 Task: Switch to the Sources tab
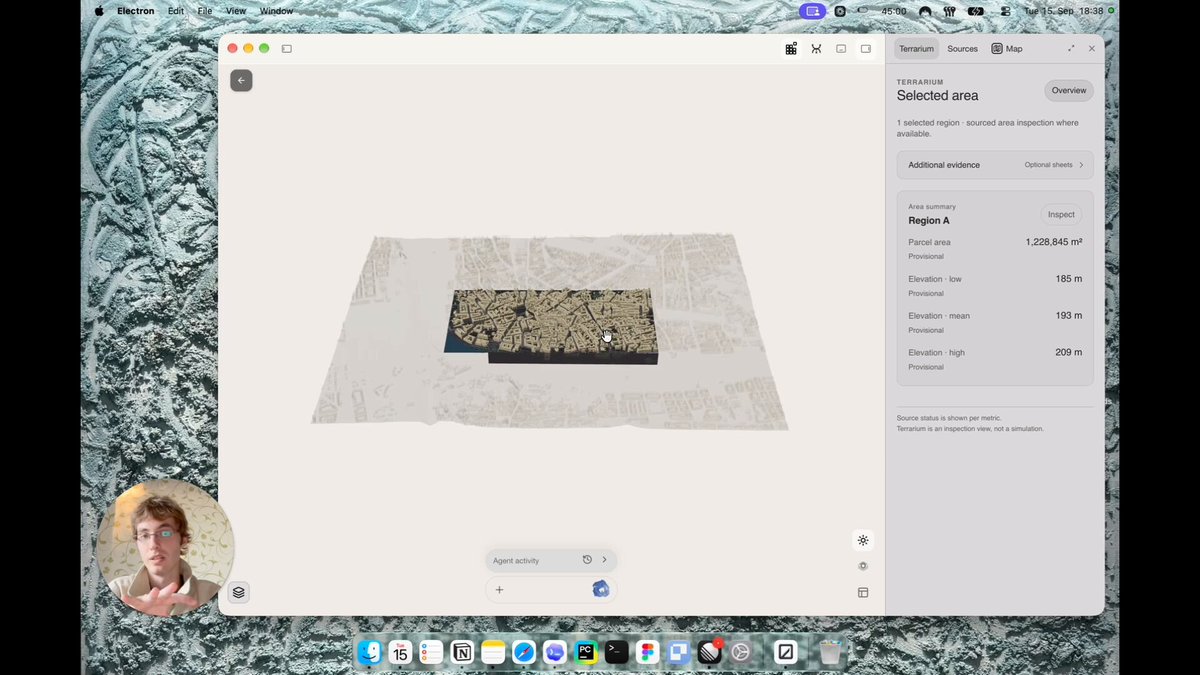pos(962,49)
